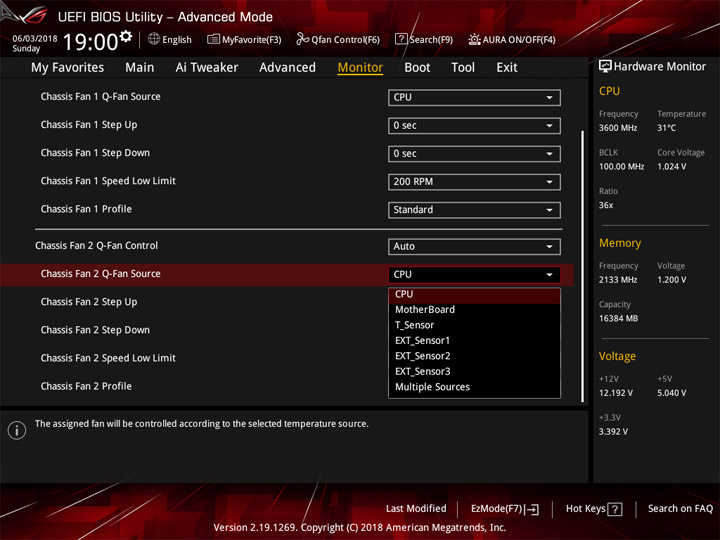This screenshot has width=720, height=540.
Task: Click the +3.3V value 3.392 V
Action: (613, 432)
